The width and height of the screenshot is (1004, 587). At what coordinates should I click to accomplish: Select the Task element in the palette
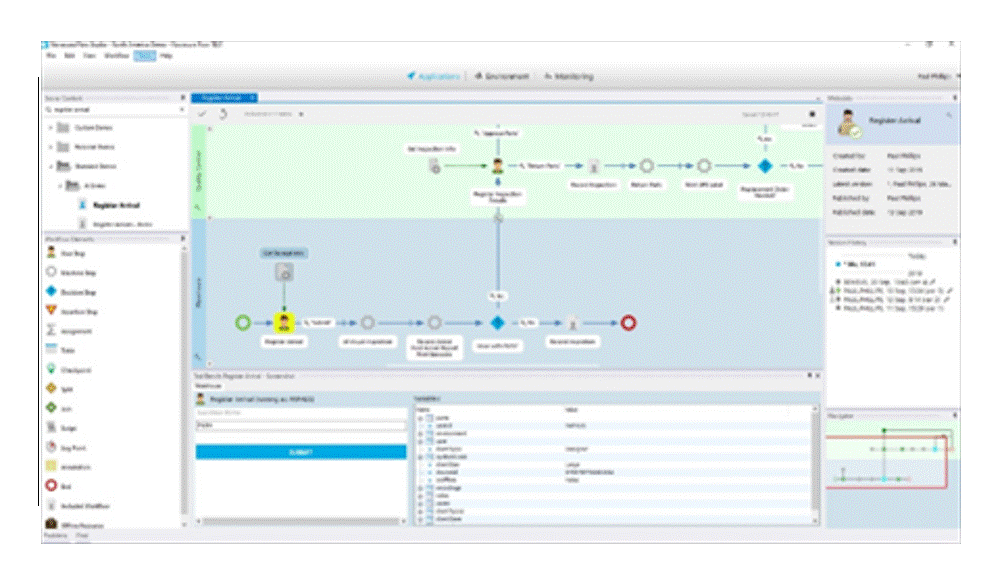60,350
